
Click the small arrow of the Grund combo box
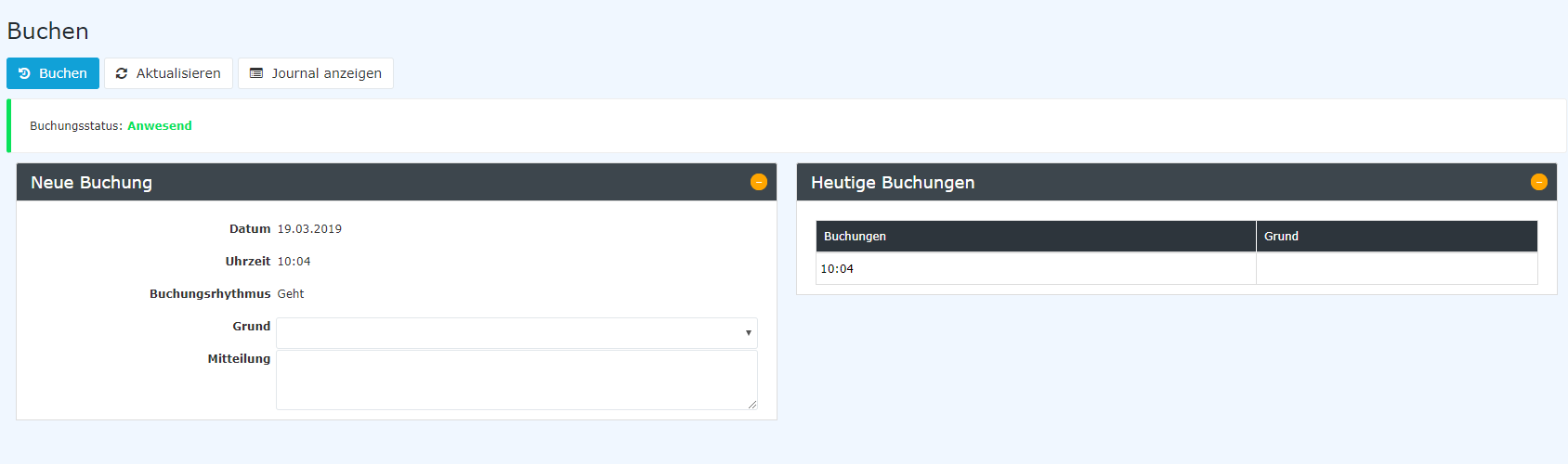click(x=748, y=333)
